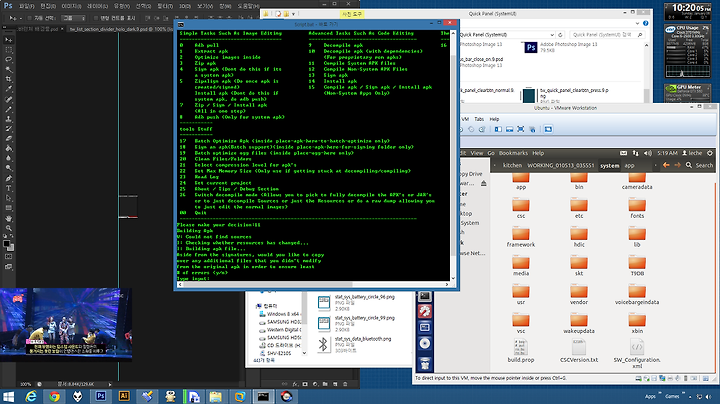Select the Brush tool
This screenshot has height=404, width=720.
tap(9, 109)
